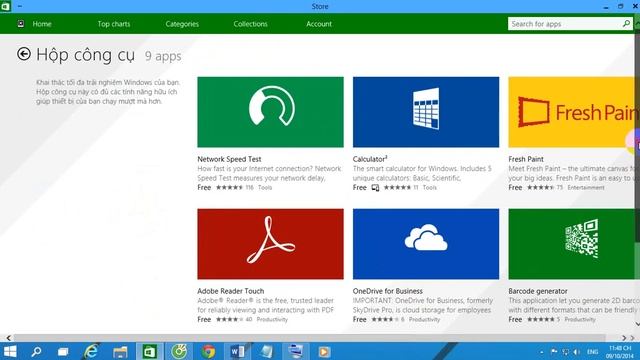Click the Network Speed Test title
Image resolution: width=640 pixels, height=360 pixels.
(229, 159)
